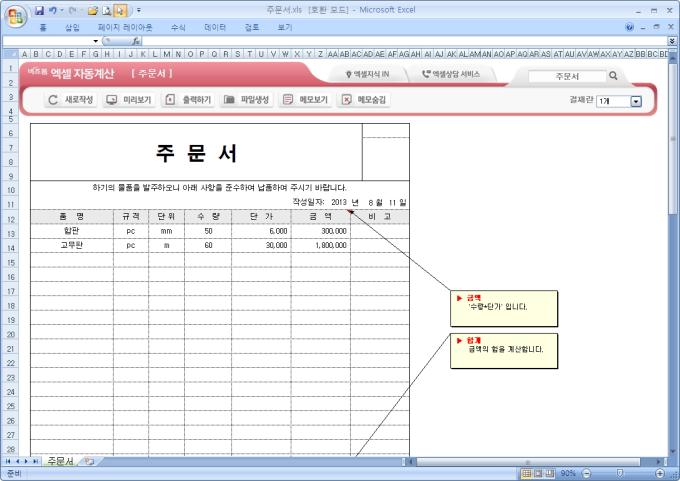
Task: Click the 메모숨김 button
Action: (x=364, y=100)
